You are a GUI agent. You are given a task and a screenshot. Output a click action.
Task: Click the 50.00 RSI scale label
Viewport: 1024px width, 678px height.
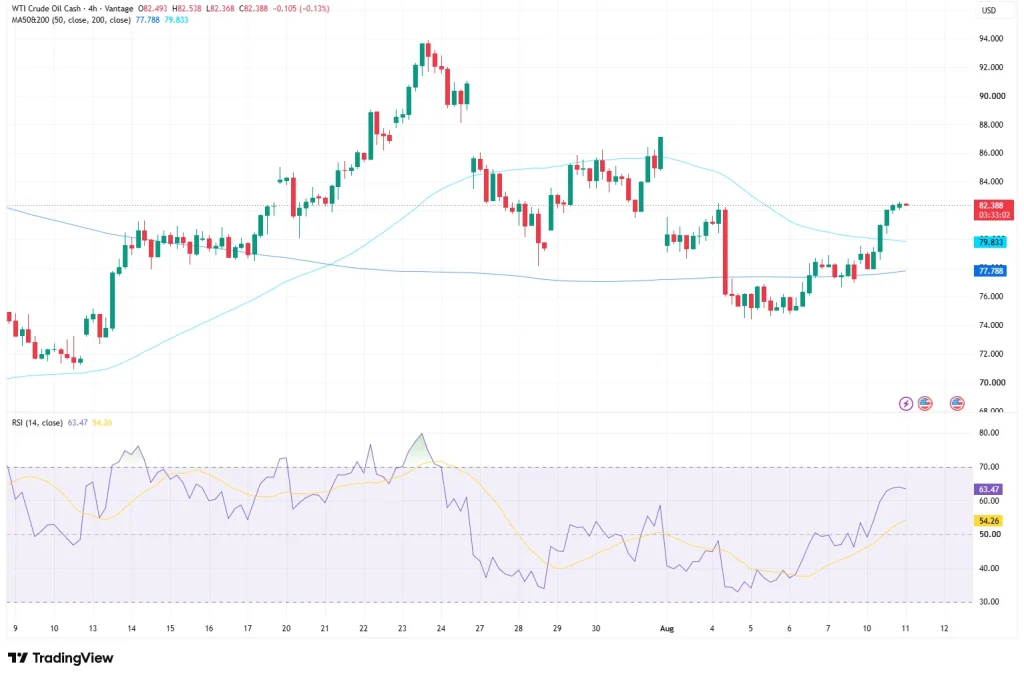[989, 534]
